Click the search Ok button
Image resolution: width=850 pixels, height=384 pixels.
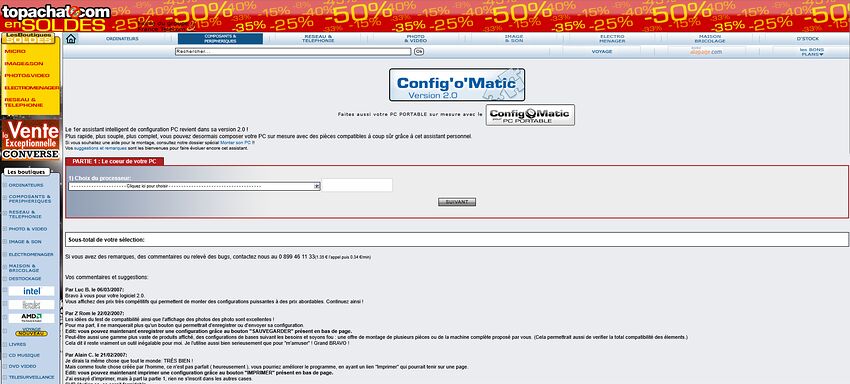pyautogui.click(x=418, y=52)
